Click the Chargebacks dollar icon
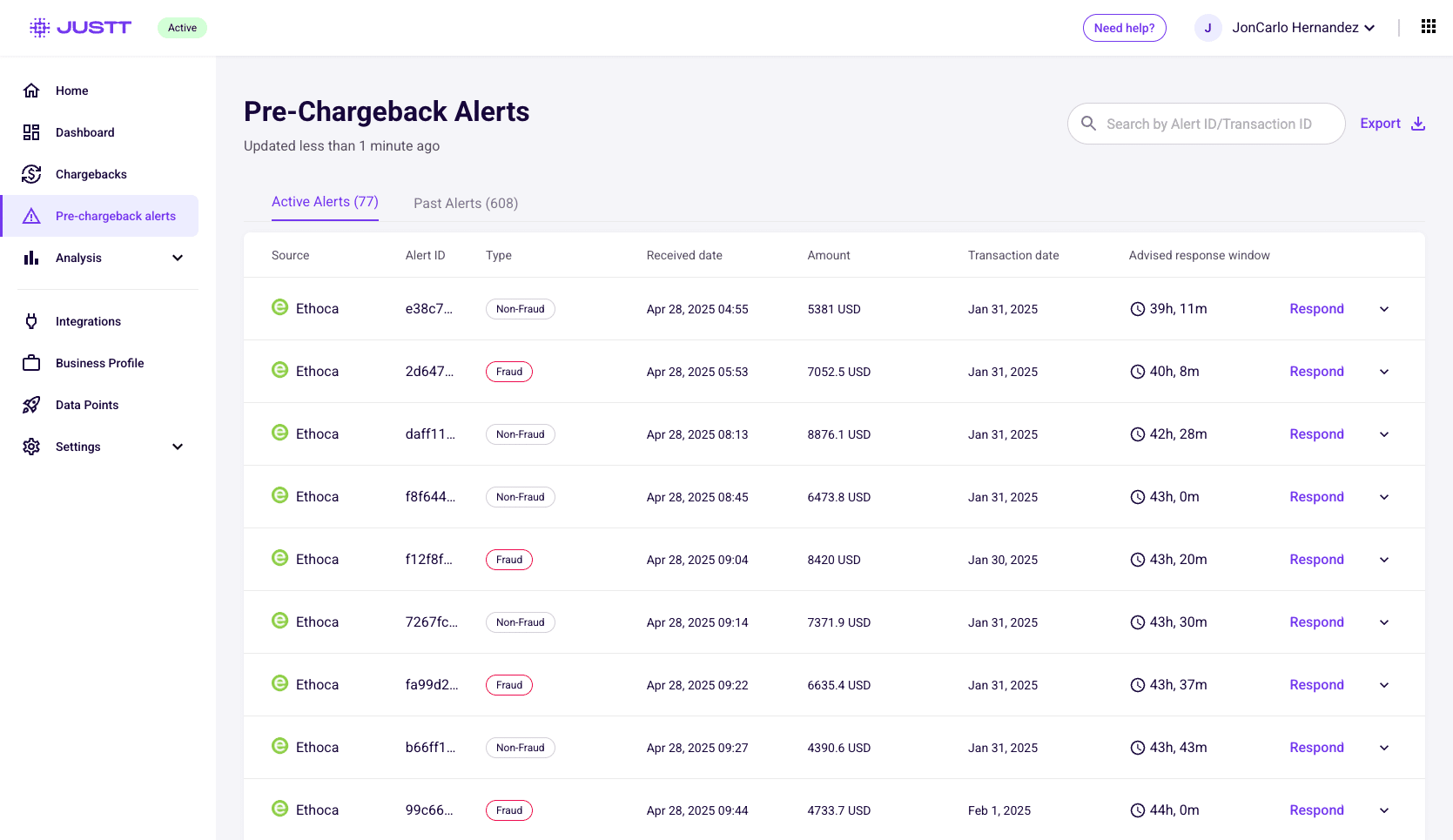This screenshot has height=840, width=1453. click(x=31, y=174)
